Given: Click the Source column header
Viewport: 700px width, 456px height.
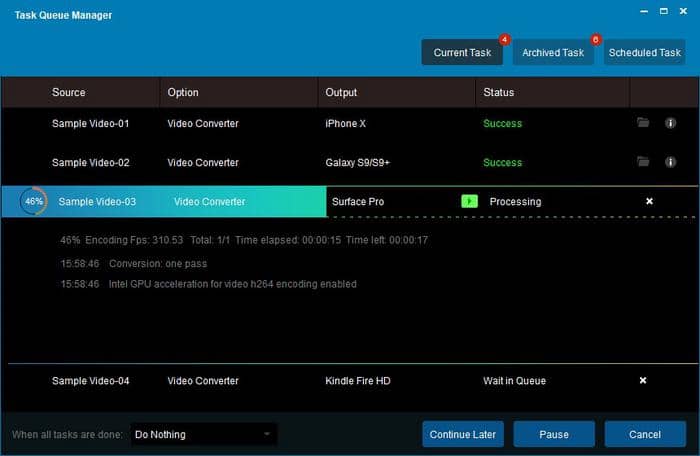Looking at the screenshot, I should coord(69,92).
